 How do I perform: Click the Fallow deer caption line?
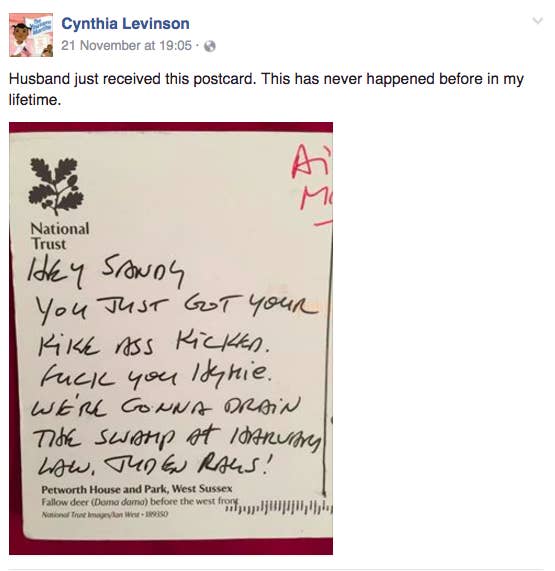(140, 501)
